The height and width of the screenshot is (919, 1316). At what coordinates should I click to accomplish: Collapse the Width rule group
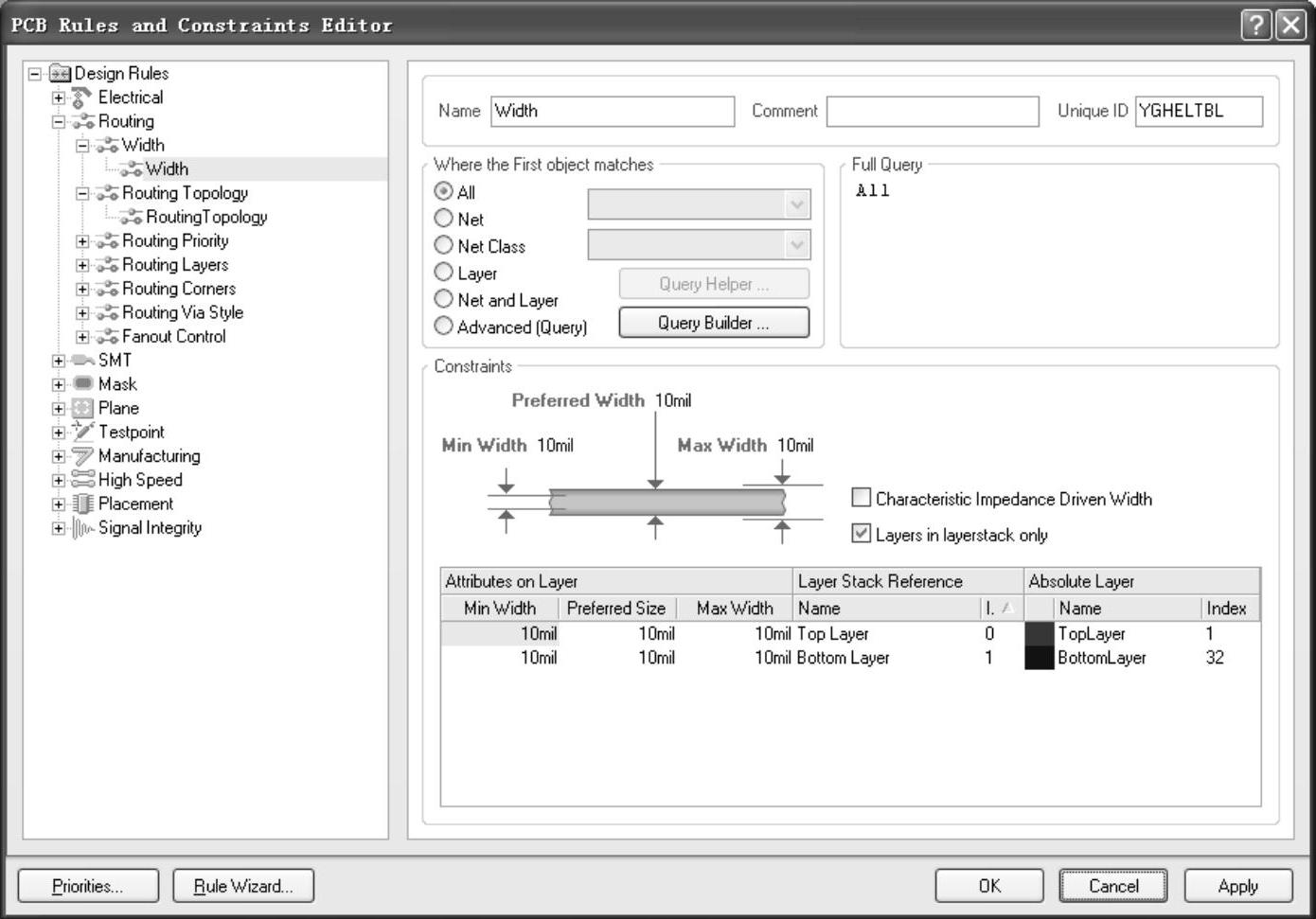click(x=82, y=145)
